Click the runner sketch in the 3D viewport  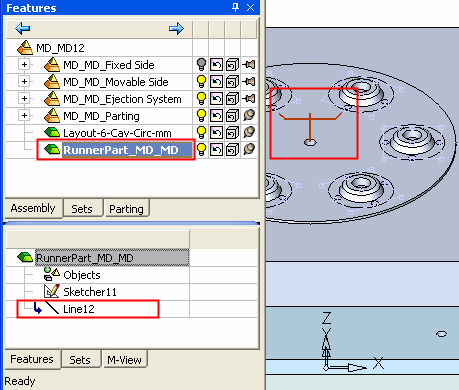(310, 128)
